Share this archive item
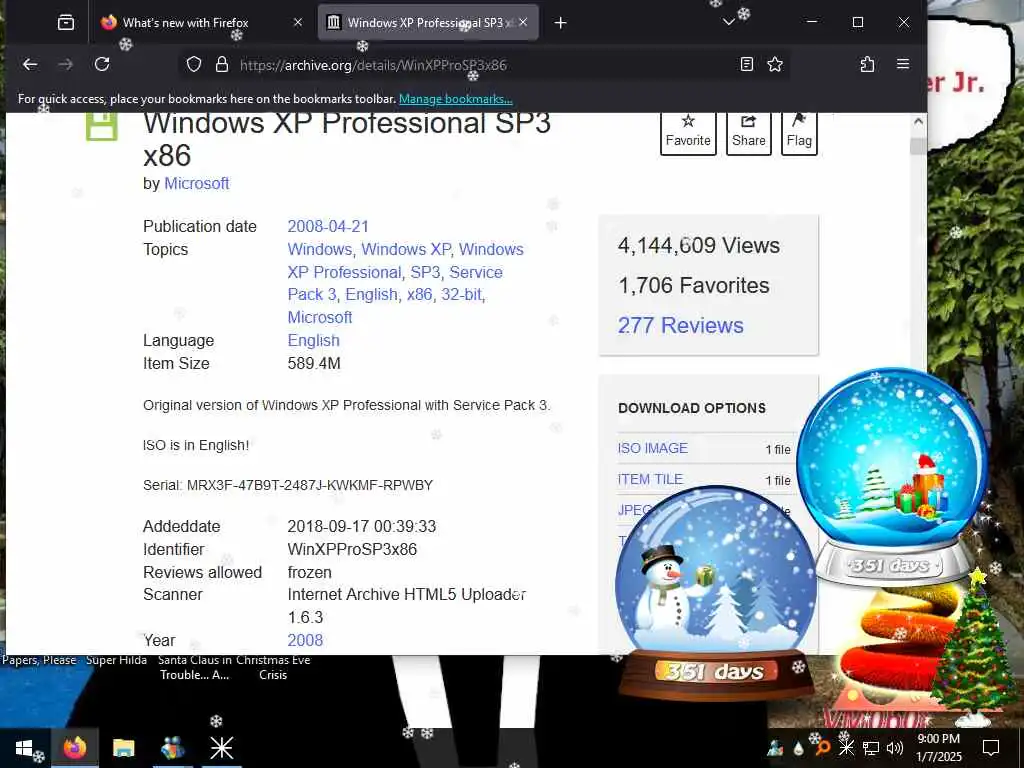The height and width of the screenshot is (768, 1024). click(x=748, y=133)
